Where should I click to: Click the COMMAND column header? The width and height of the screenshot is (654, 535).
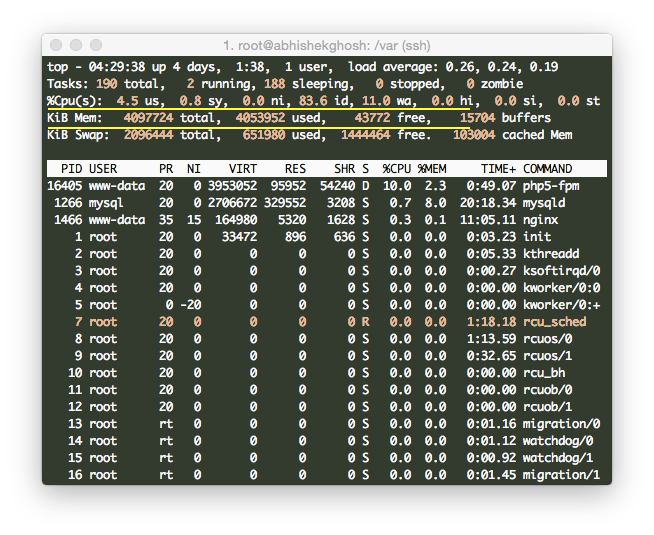548,169
